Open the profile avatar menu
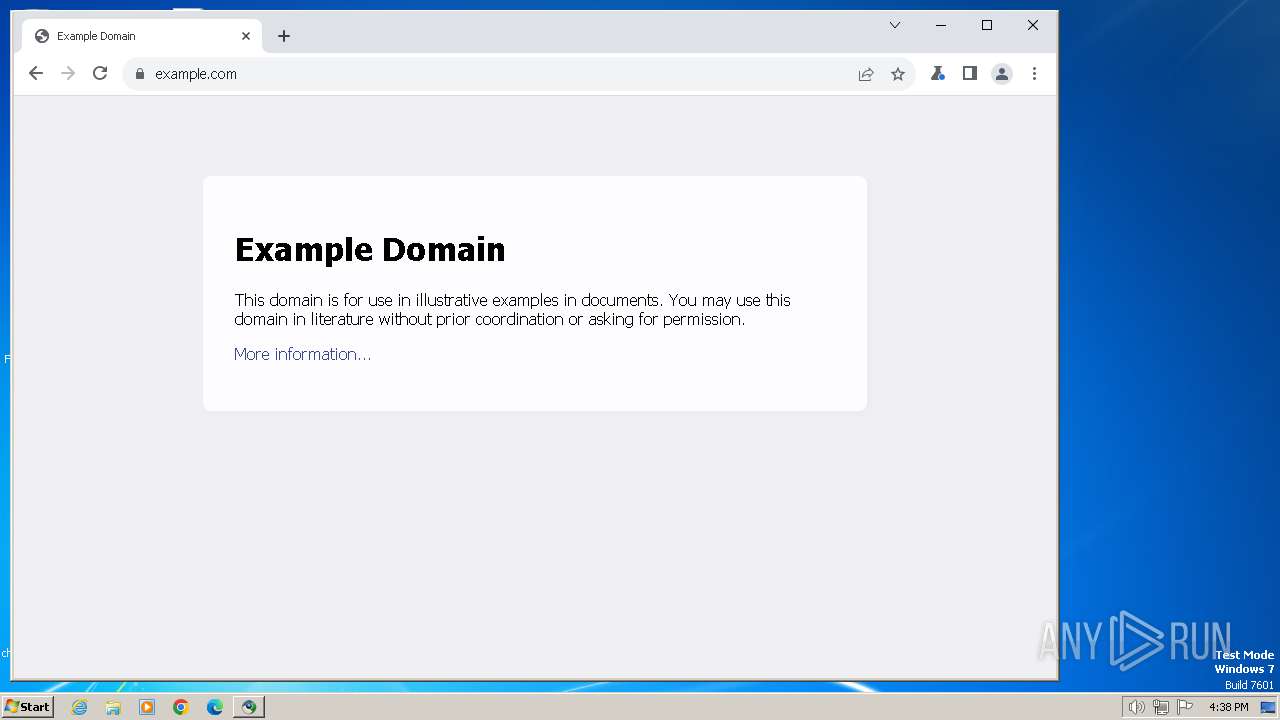 [x=1002, y=74]
